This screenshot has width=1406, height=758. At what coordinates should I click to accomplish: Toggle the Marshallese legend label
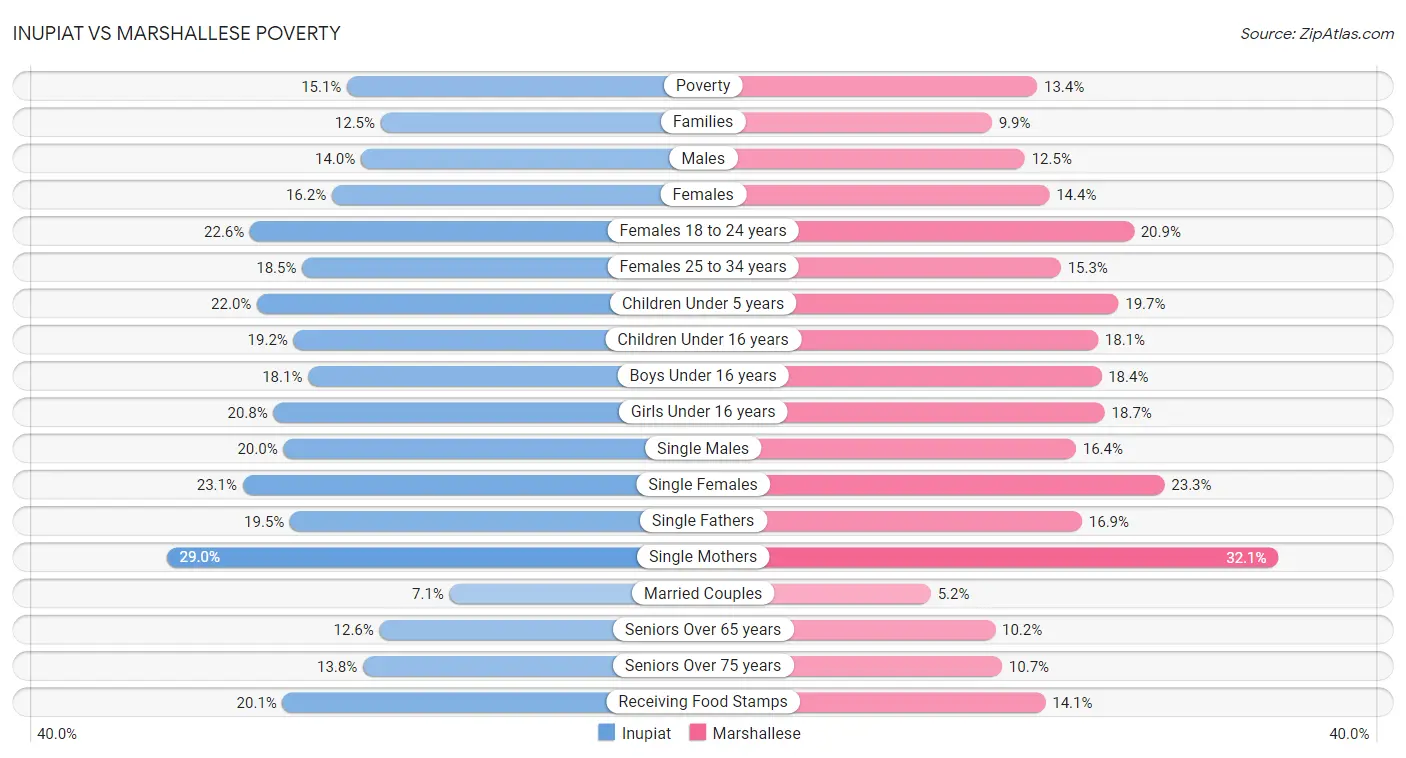(x=757, y=733)
